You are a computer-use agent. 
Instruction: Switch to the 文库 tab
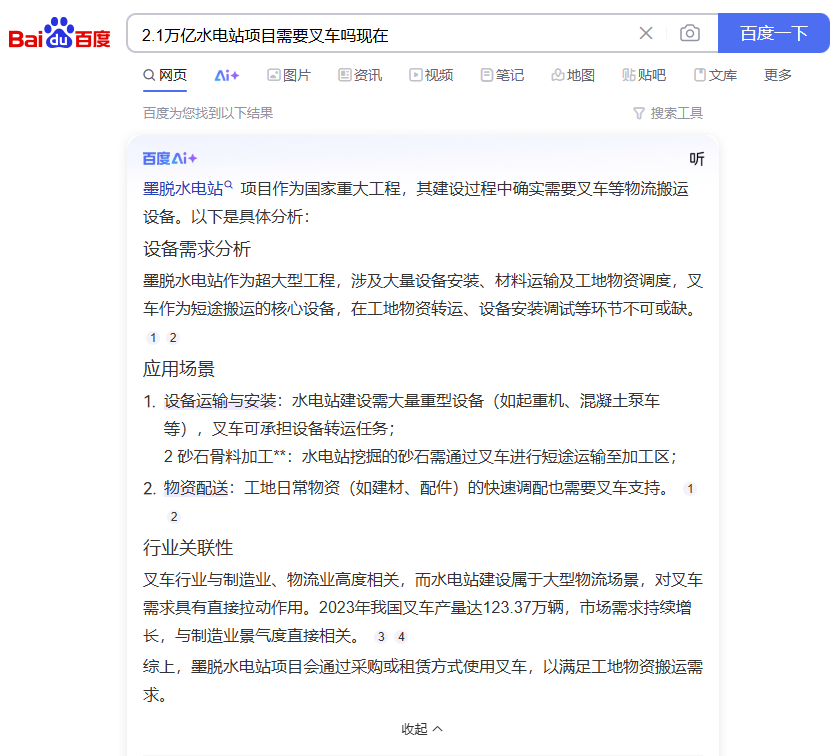pyautogui.click(x=715, y=75)
